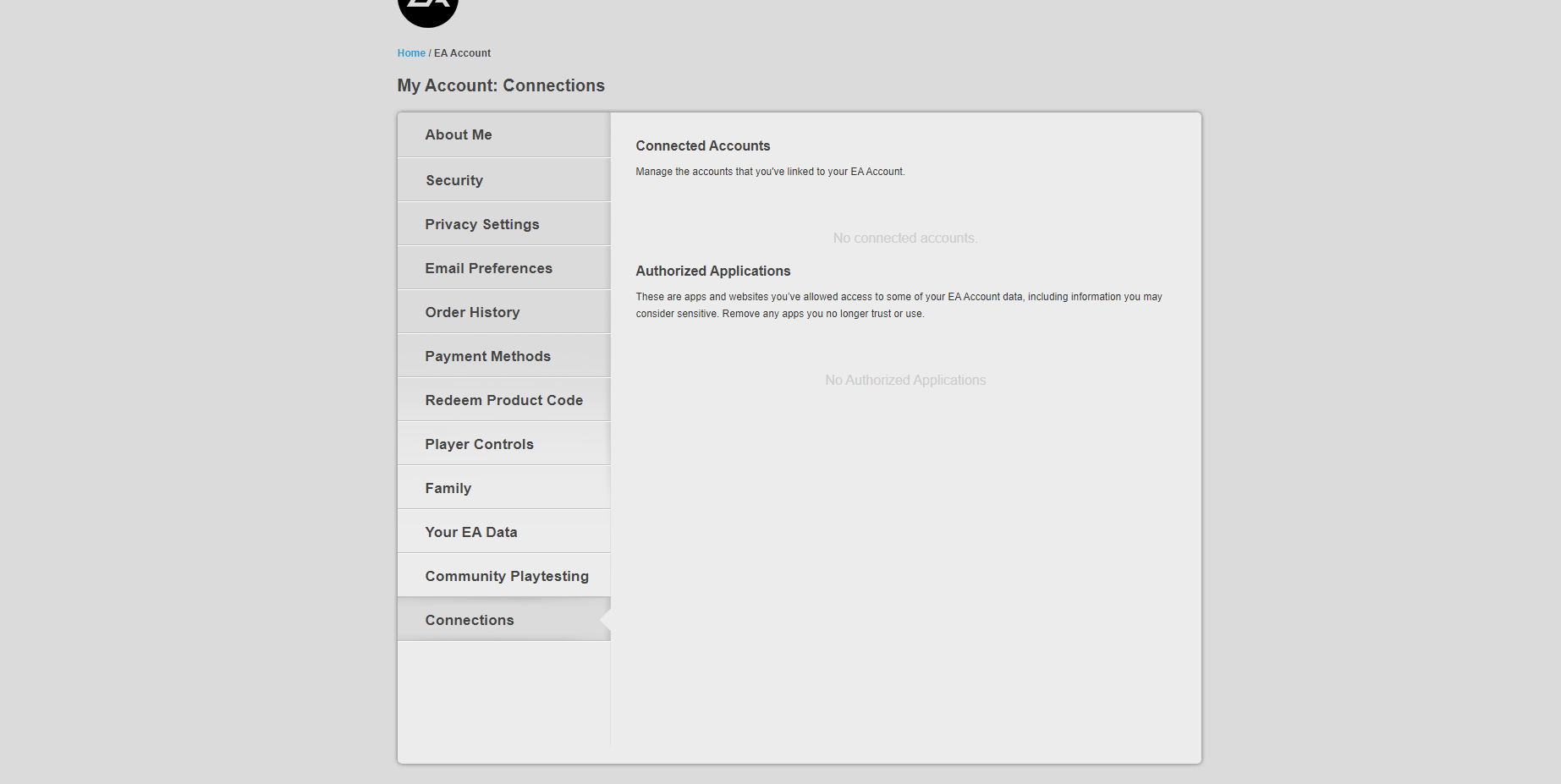This screenshot has width=1561, height=784.
Task: View the Order History tab
Action: click(504, 312)
